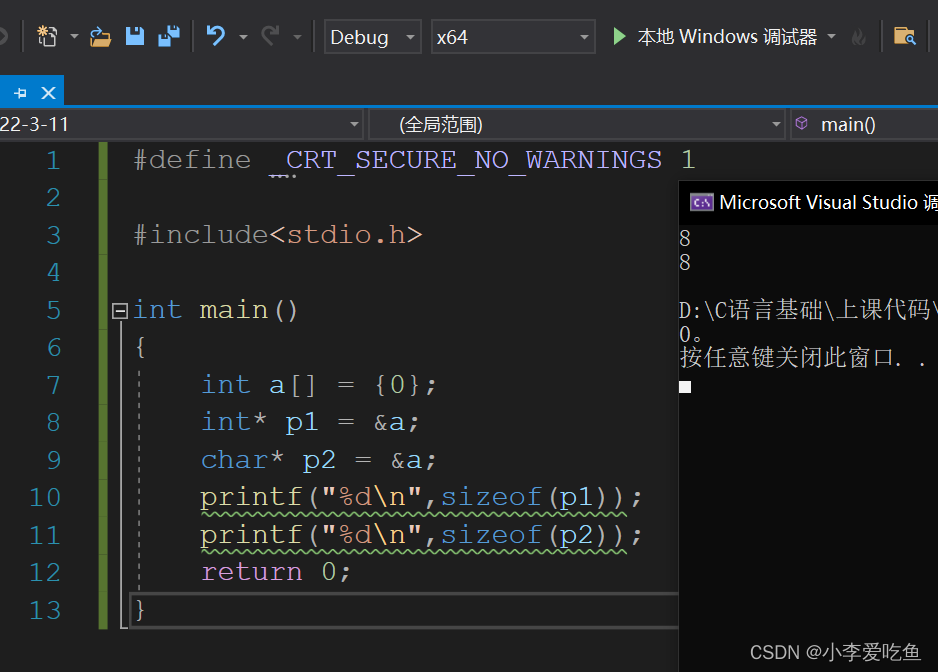Click the opening brace on line 6
The height and width of the screenshot is (672, 938).
(x=140, y=347)
